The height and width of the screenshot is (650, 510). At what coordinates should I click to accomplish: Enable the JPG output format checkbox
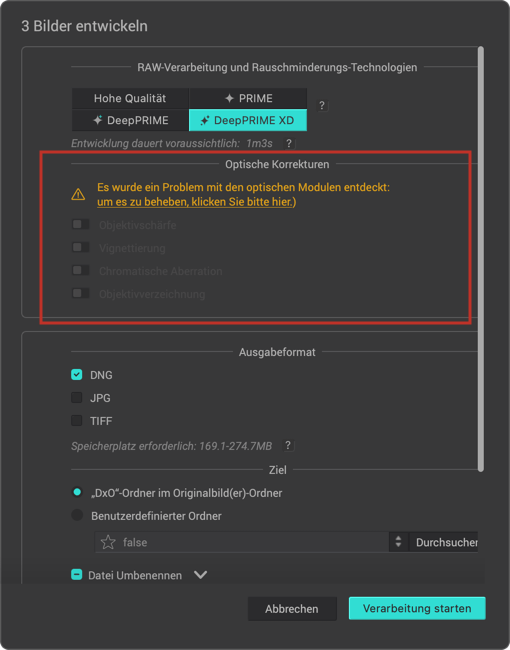coord(77,398)
